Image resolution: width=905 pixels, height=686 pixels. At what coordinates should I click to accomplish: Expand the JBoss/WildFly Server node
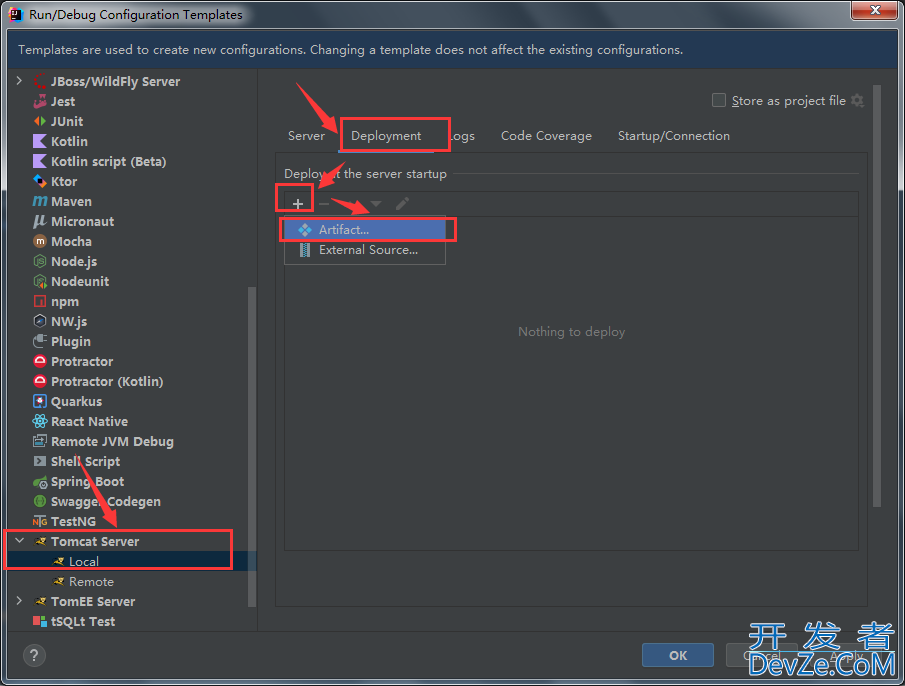(19, 81)
